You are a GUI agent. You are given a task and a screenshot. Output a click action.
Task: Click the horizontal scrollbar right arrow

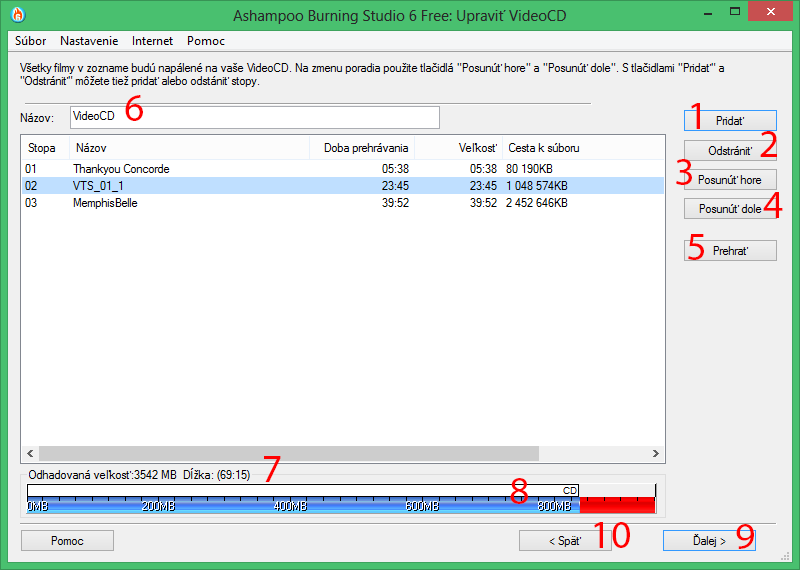(656, 453)
